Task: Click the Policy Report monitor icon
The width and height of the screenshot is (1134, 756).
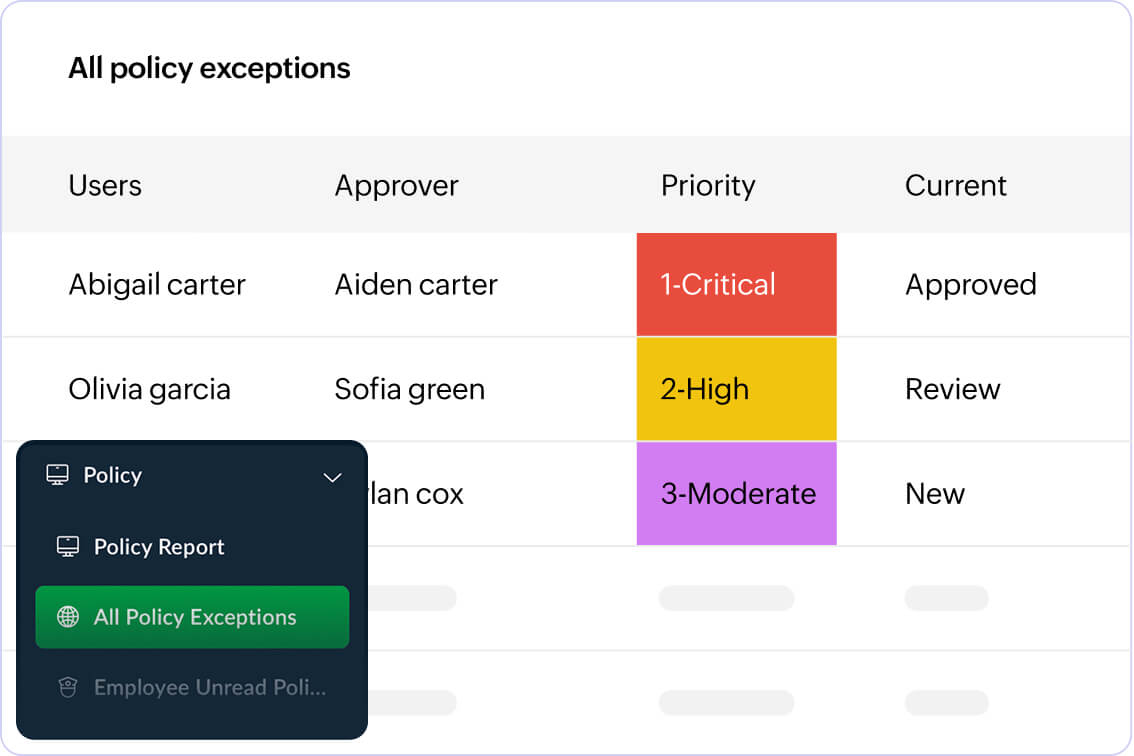Action: 67,547
